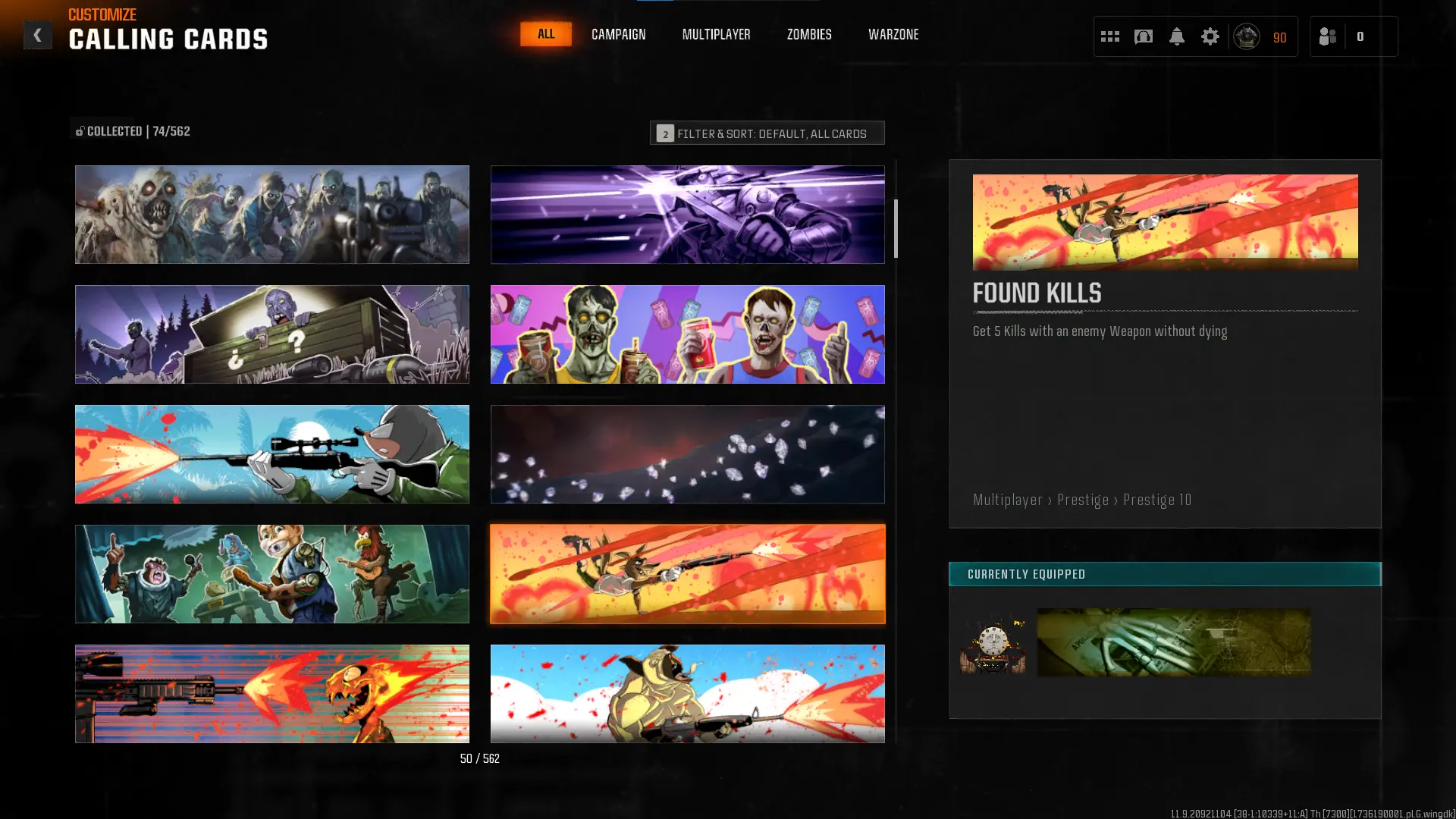The height and width of the screenshot is (819, 1456).
Task: Open the friends party icon
Action: click(1327, 36)
